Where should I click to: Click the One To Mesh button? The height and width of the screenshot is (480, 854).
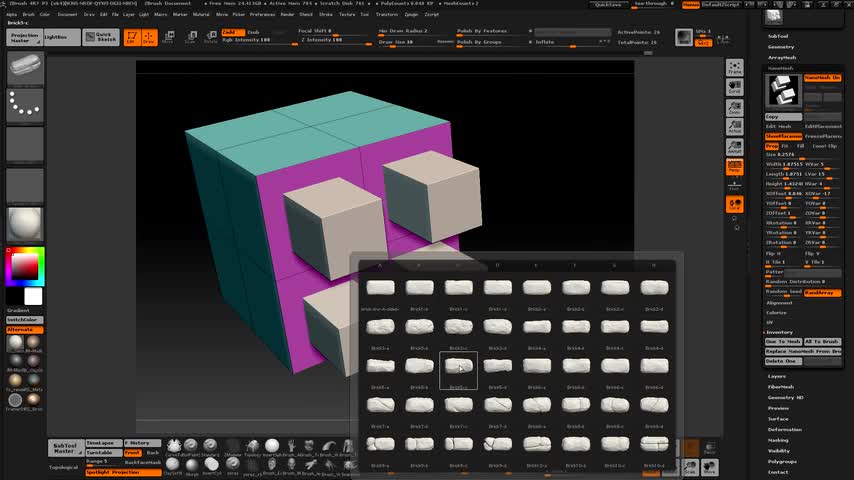click(783, 342)
